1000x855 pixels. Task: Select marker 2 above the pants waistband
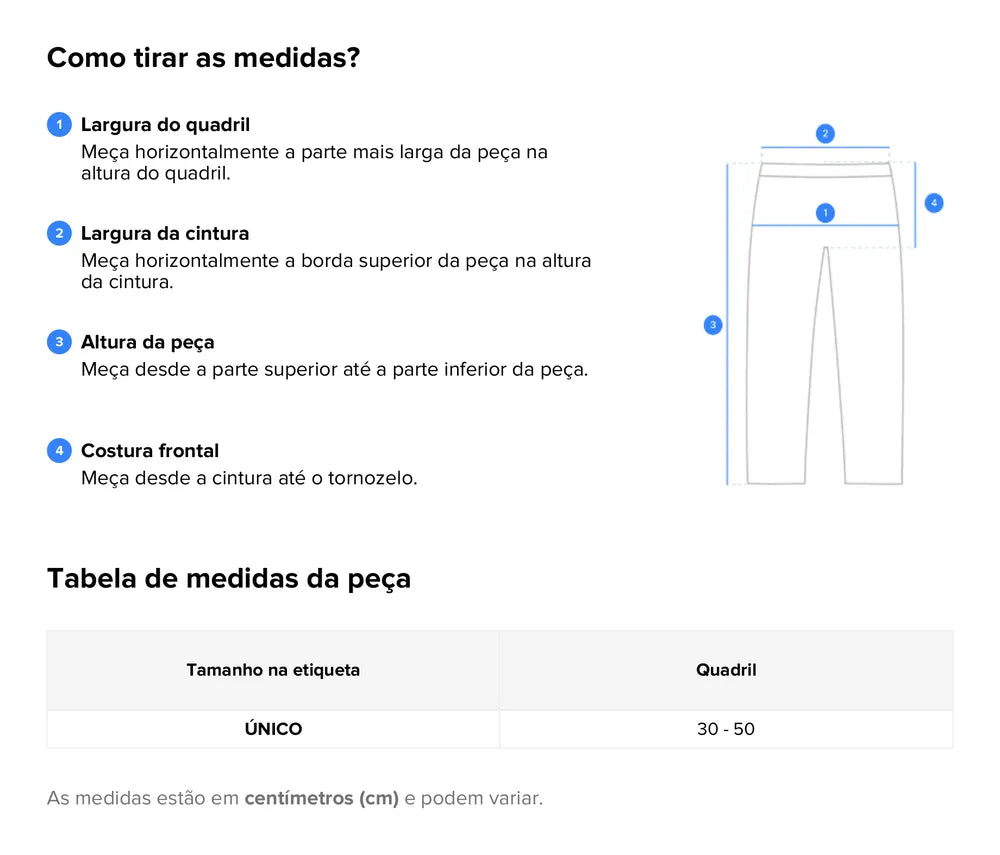click(825, 133)
